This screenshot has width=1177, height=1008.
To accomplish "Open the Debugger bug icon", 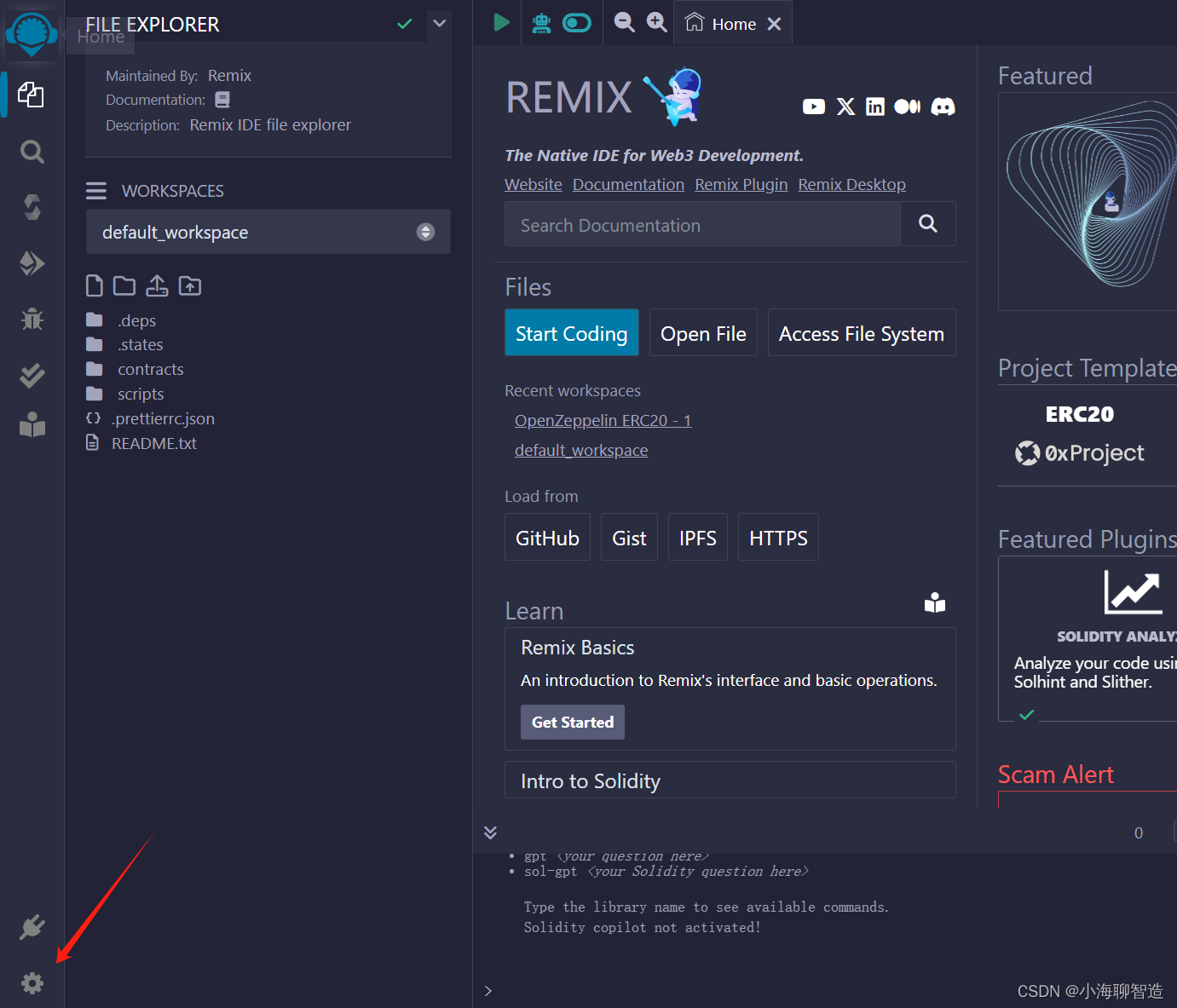I will (32, 320).
